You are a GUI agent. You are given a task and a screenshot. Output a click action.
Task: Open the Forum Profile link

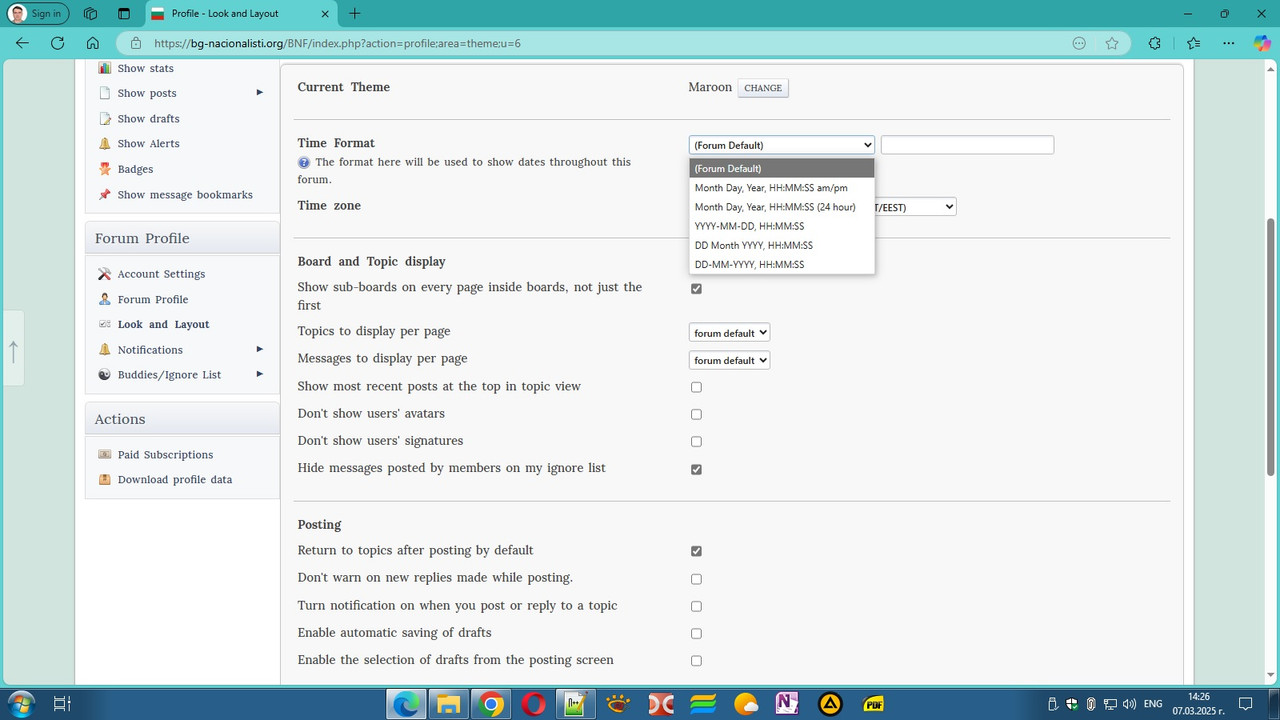pyautogui.click(x=153, y=299)
